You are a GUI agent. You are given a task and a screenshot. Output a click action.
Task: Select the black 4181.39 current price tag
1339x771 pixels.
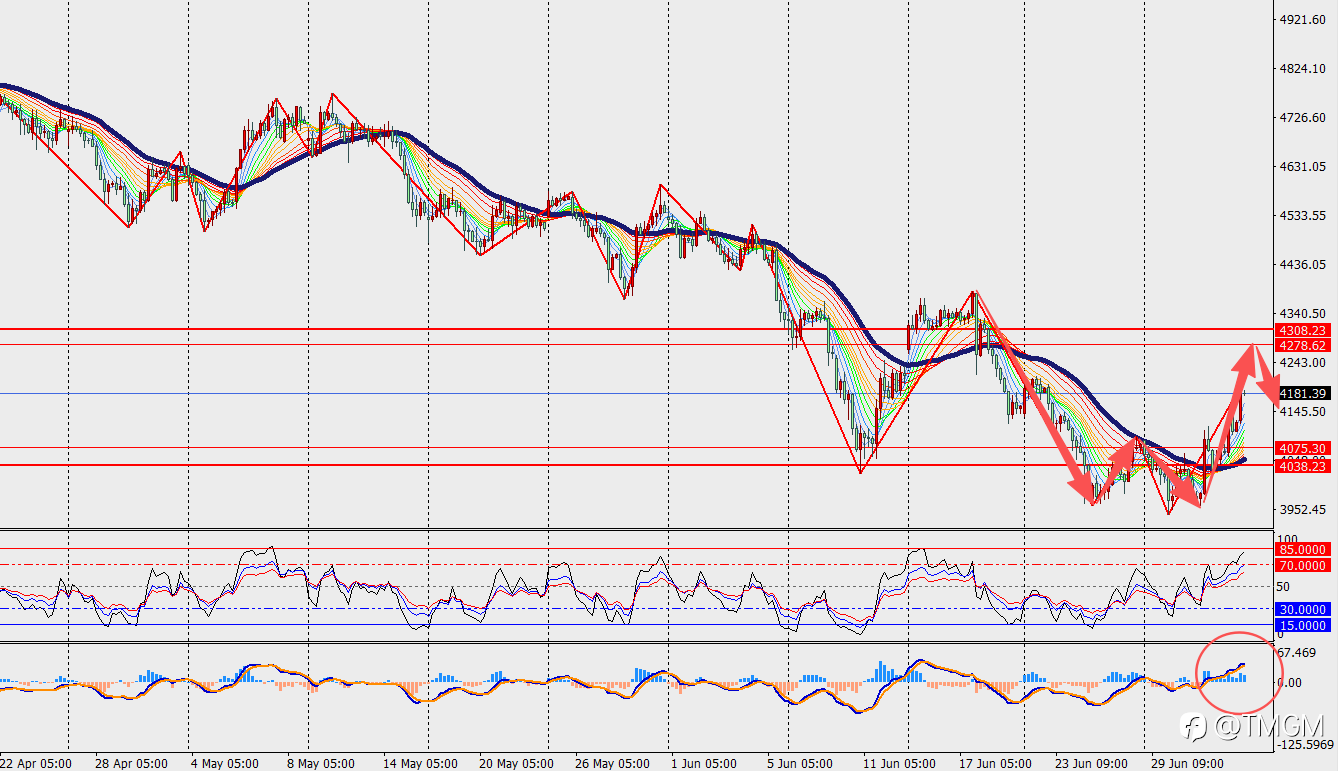coord(1303,393)
